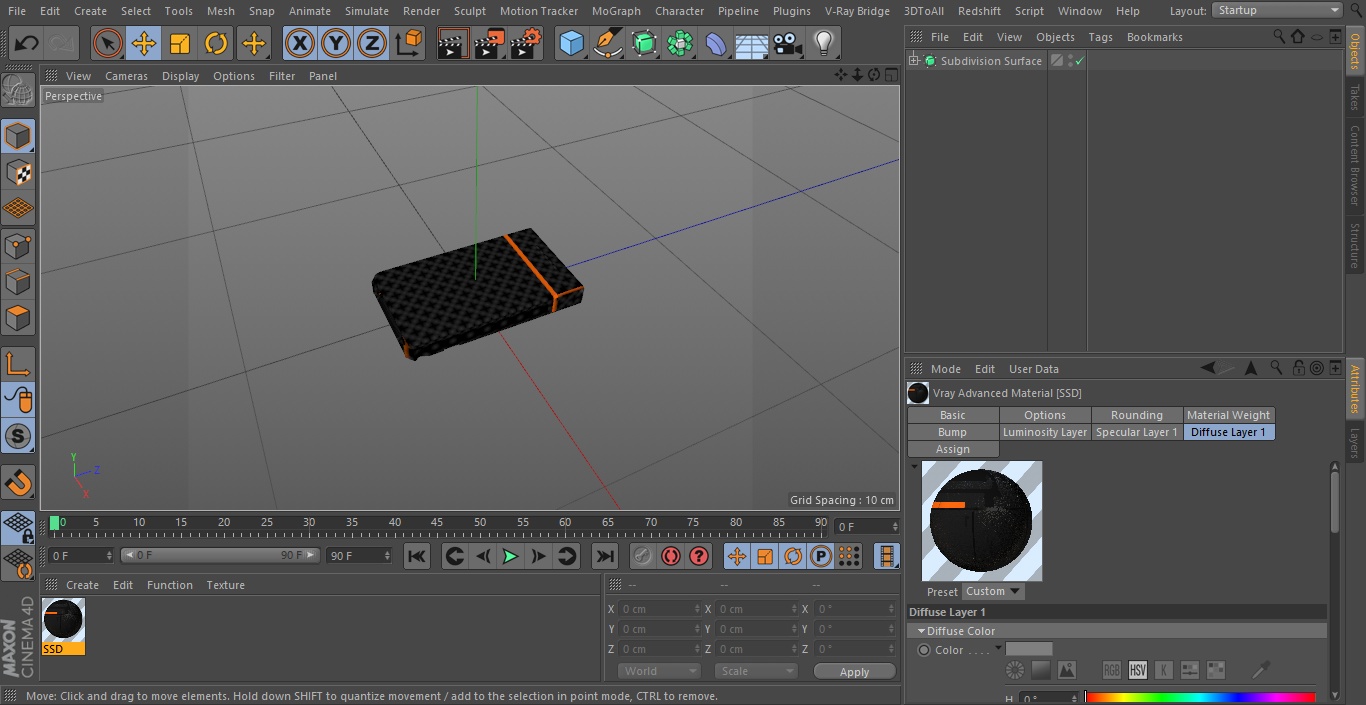The width and height of the screenshot is (1366, 705).
Task: Toggle Subdivision Surface enable checkmark
Action: click(x=1080, y=61)
